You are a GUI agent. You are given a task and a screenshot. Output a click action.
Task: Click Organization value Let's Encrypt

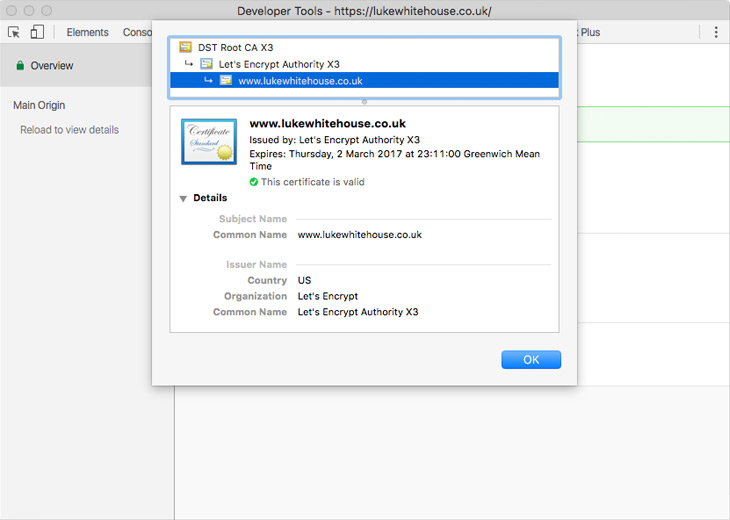(328, 296)
